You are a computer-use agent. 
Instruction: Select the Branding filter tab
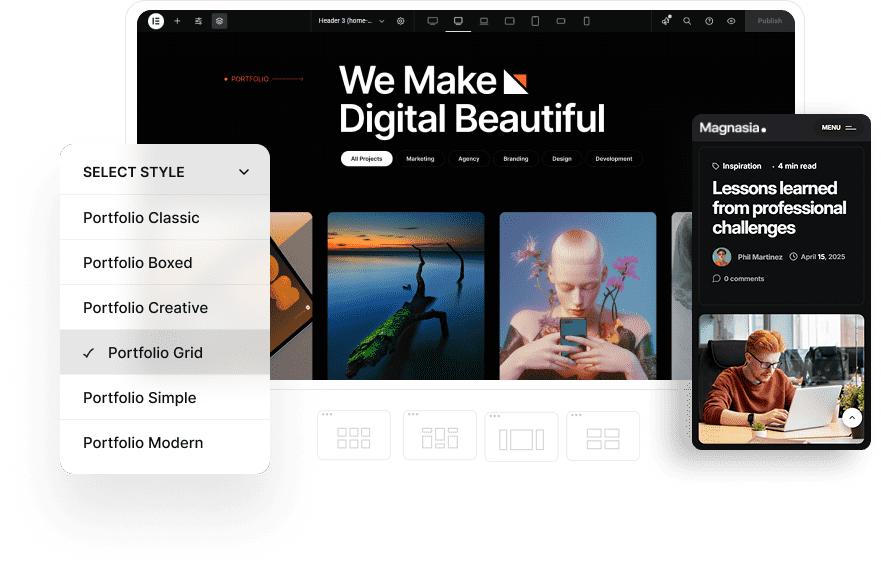515,159
